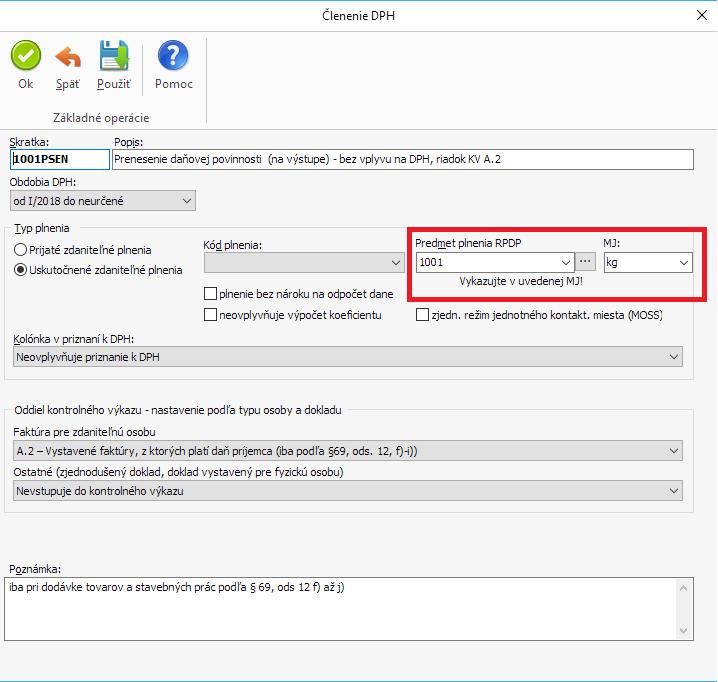This screenshot has height=682, width=718.
Task: Click into the Popis description field
Action: click(x=403, y=159)
